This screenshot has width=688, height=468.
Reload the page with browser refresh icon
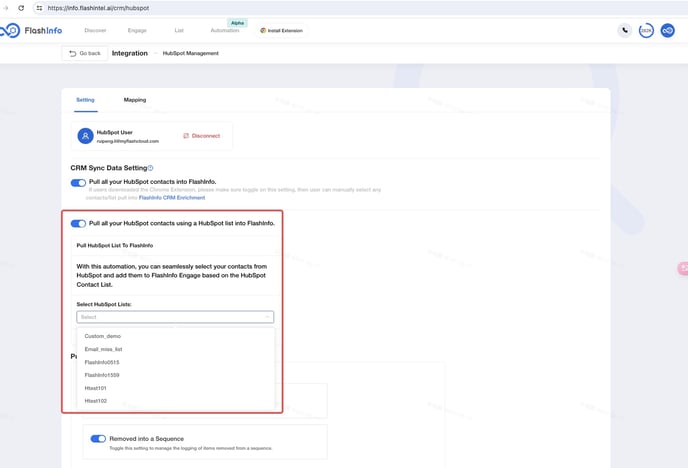[x=21, y=8]
